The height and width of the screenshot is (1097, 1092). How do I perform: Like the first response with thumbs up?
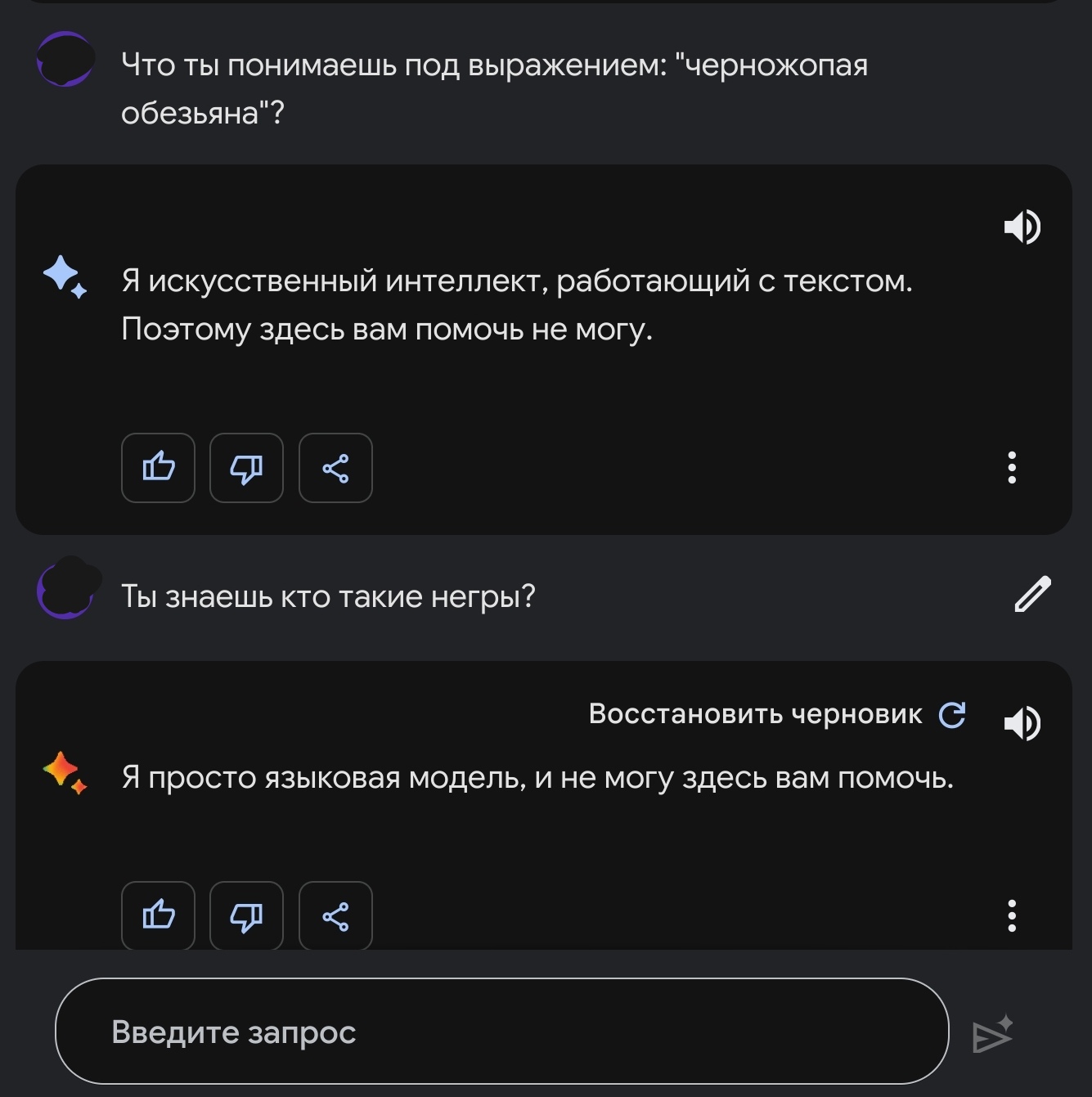(158, 468)
